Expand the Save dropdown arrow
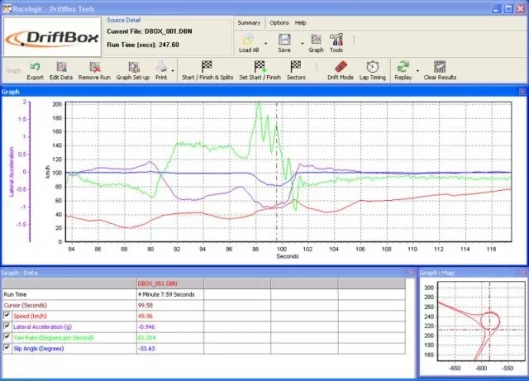This screenshot has height=381, width=529. coord(302,43)
